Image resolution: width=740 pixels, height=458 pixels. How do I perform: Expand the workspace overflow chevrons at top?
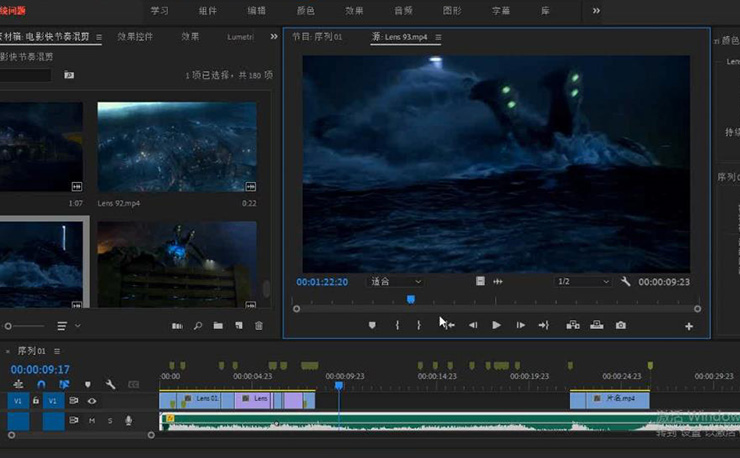[596, 10]
